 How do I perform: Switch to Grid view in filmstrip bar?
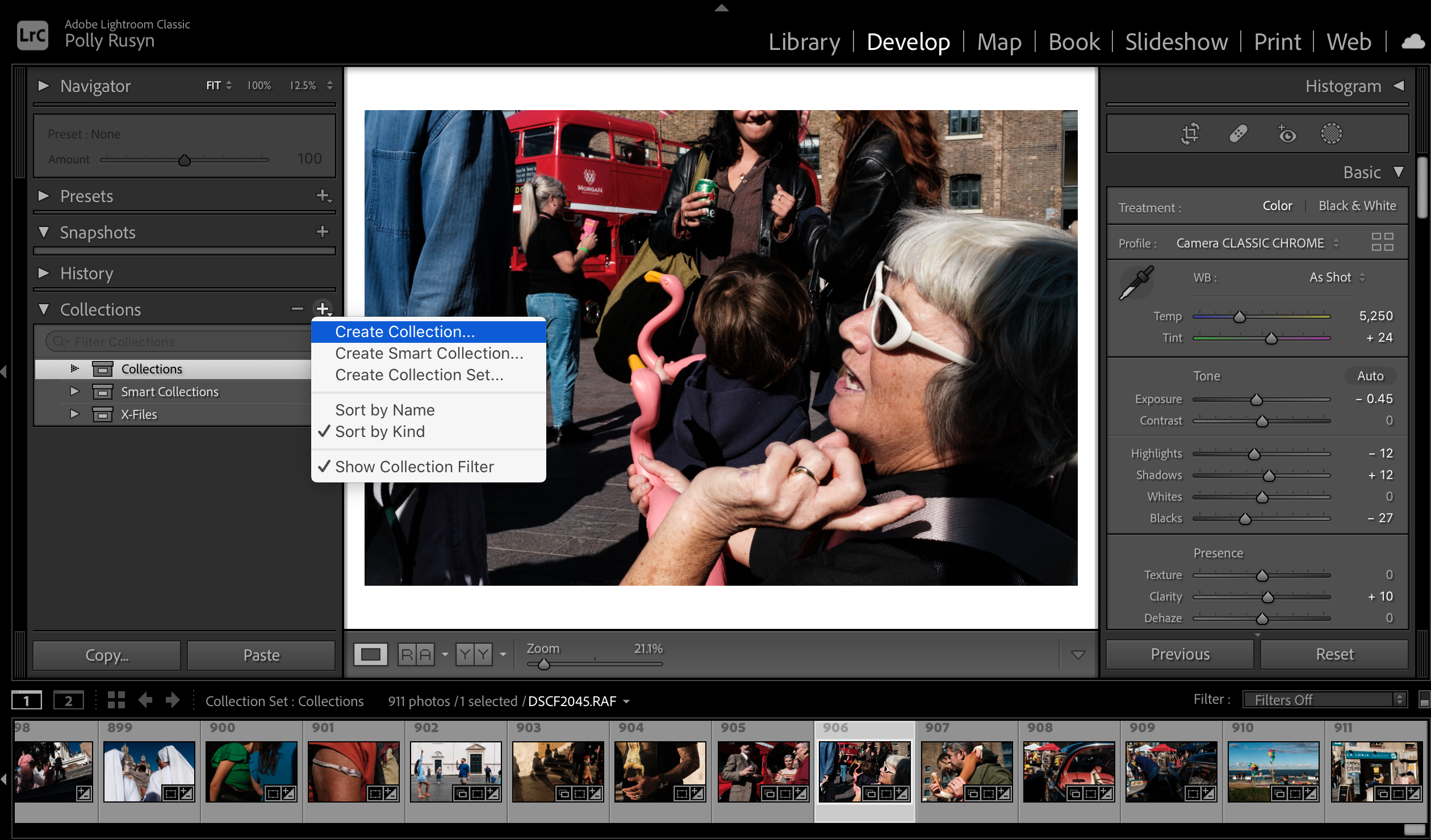tap(116, 700)
